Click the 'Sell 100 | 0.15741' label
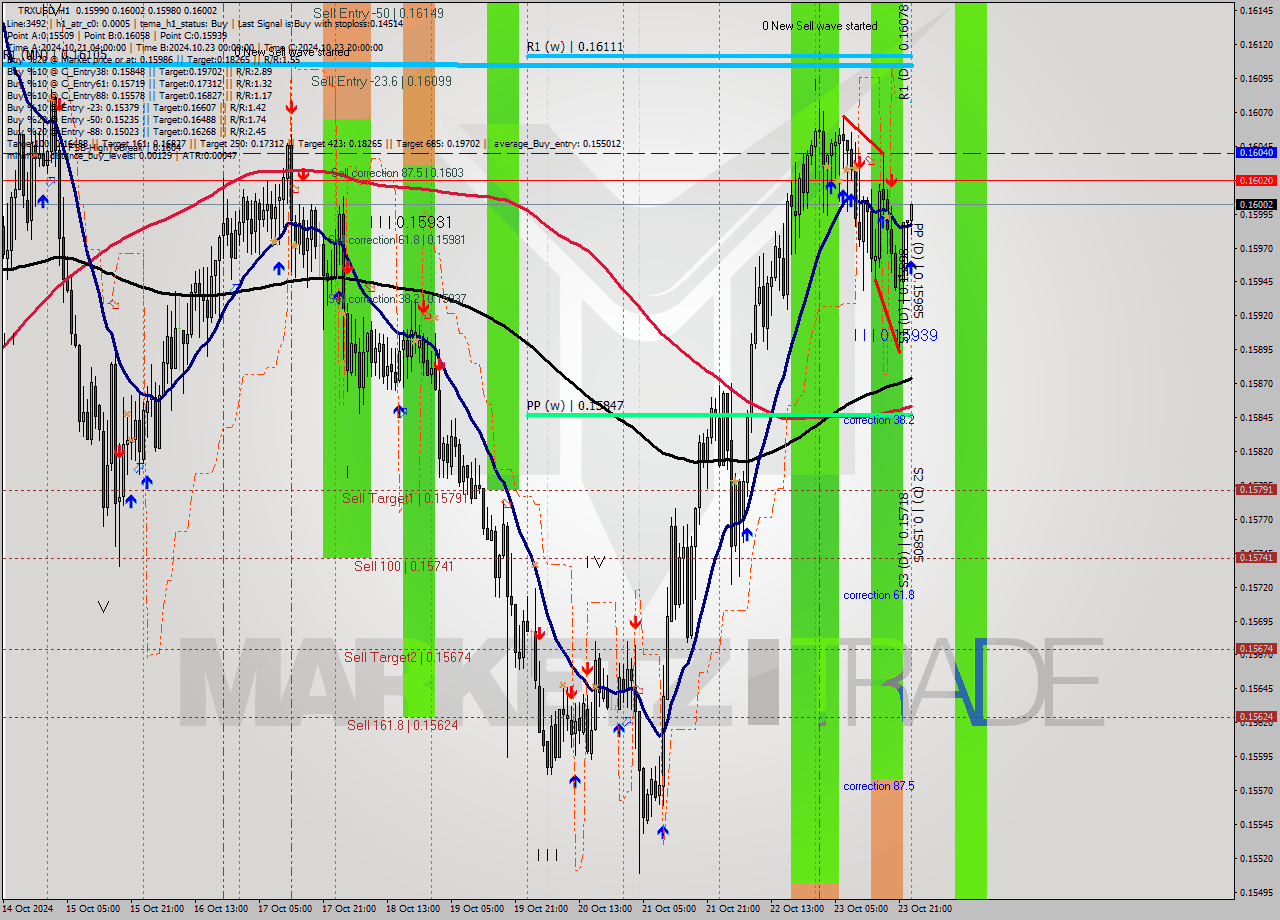This screenshot has height=920, width=1280. (404, 566)
